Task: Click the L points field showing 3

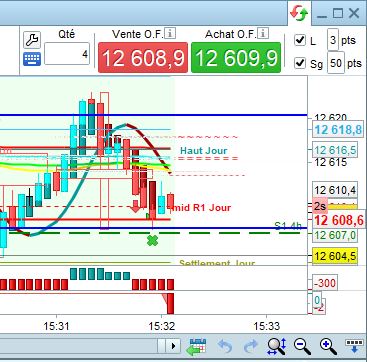Action: [x=333, y=40]
